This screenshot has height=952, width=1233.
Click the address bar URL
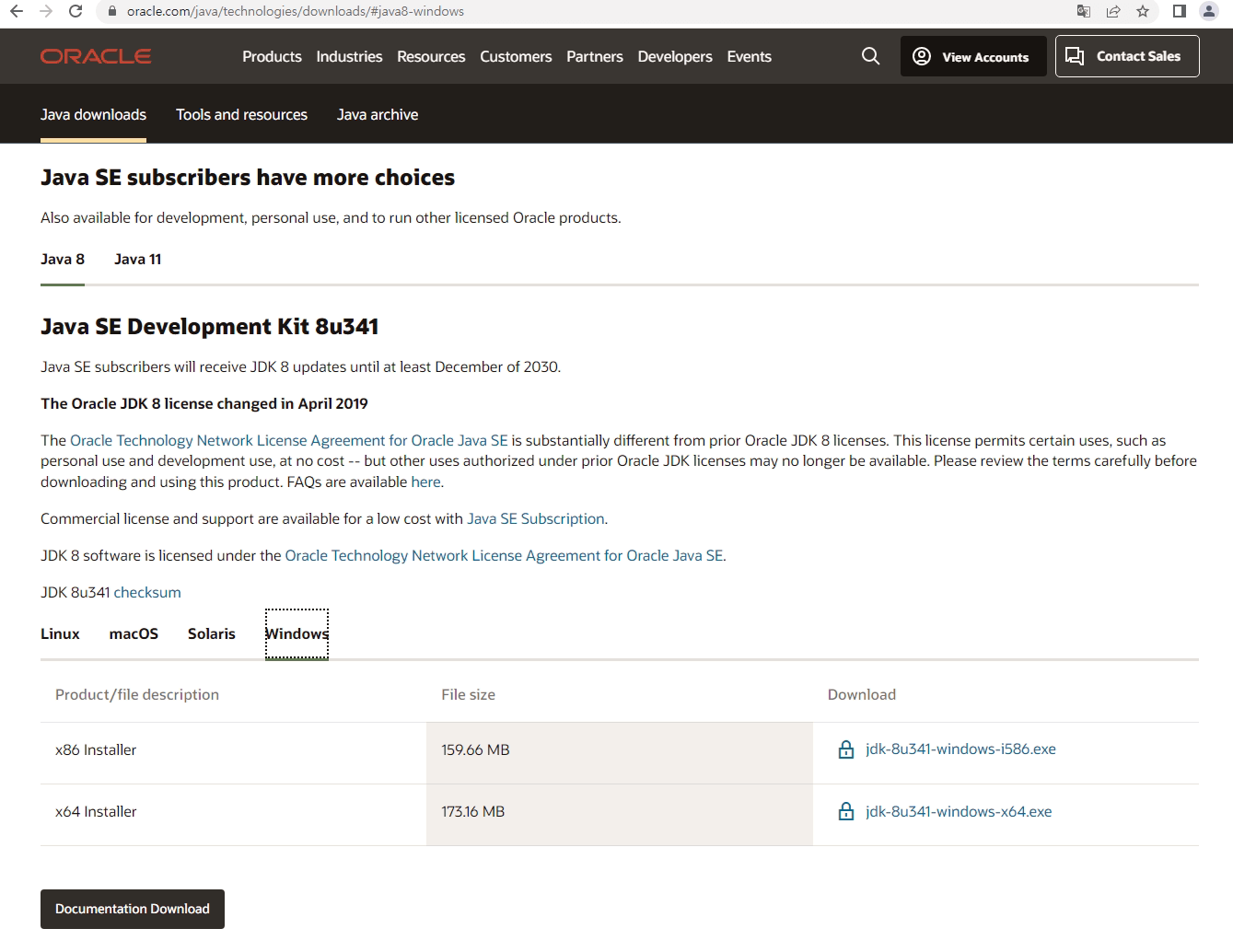click(x=296, y=11)
